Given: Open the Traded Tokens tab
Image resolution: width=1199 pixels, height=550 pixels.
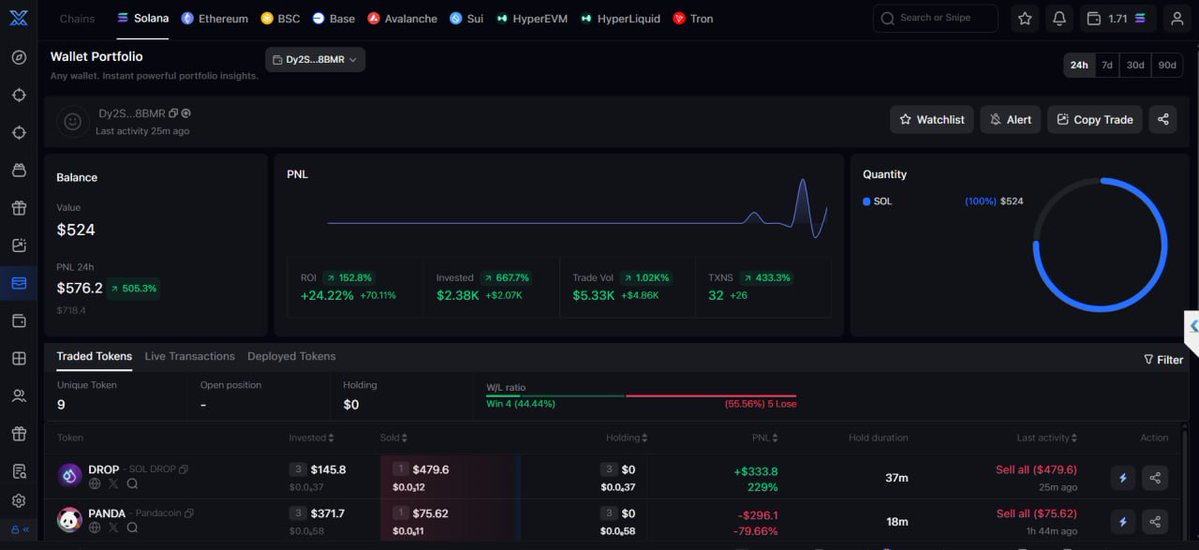Looking at the screenshot, I should [94, 356].
